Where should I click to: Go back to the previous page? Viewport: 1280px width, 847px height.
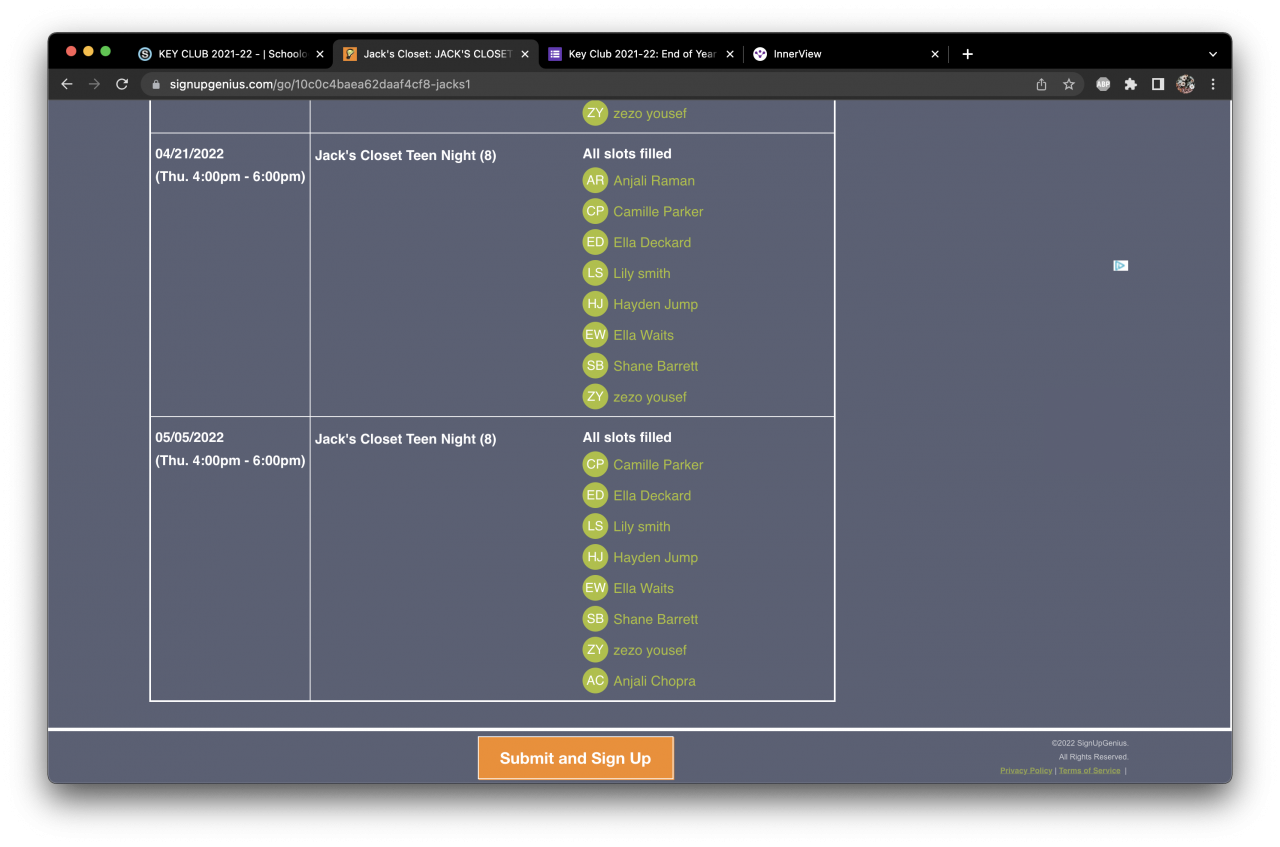[x=67, y=84]
